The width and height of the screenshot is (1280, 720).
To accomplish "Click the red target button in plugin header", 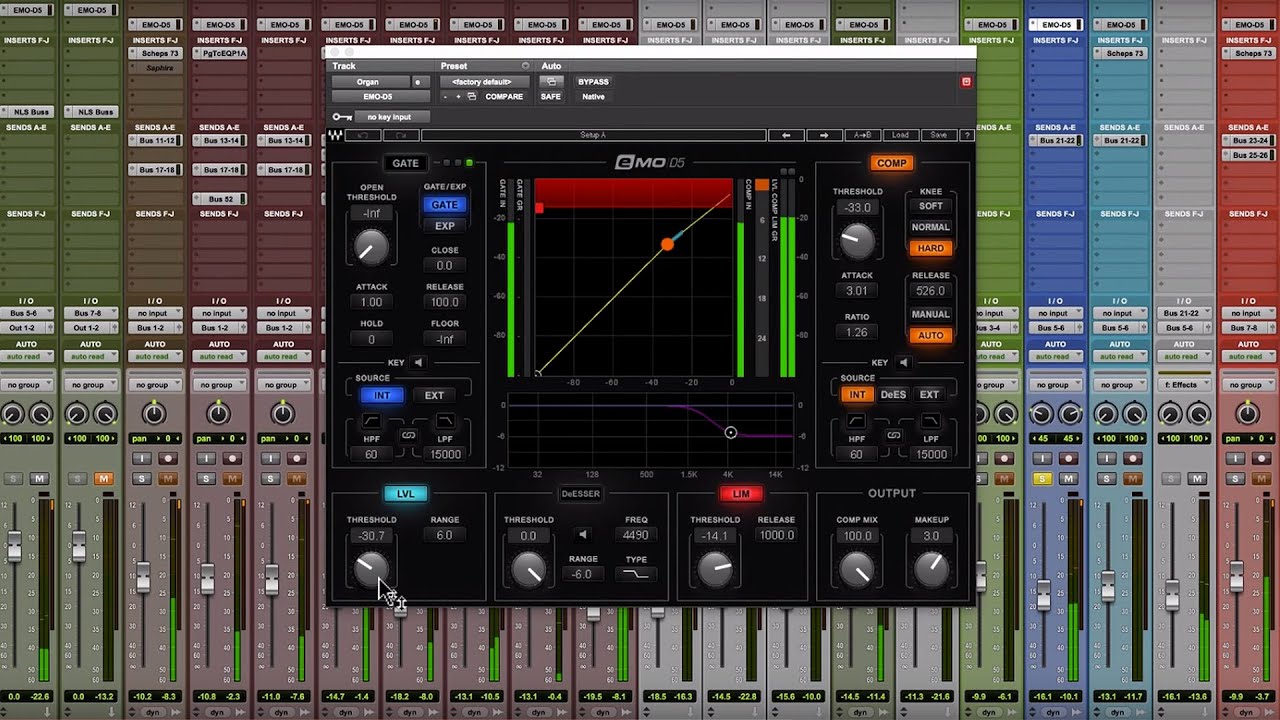I will click(966, 81).
